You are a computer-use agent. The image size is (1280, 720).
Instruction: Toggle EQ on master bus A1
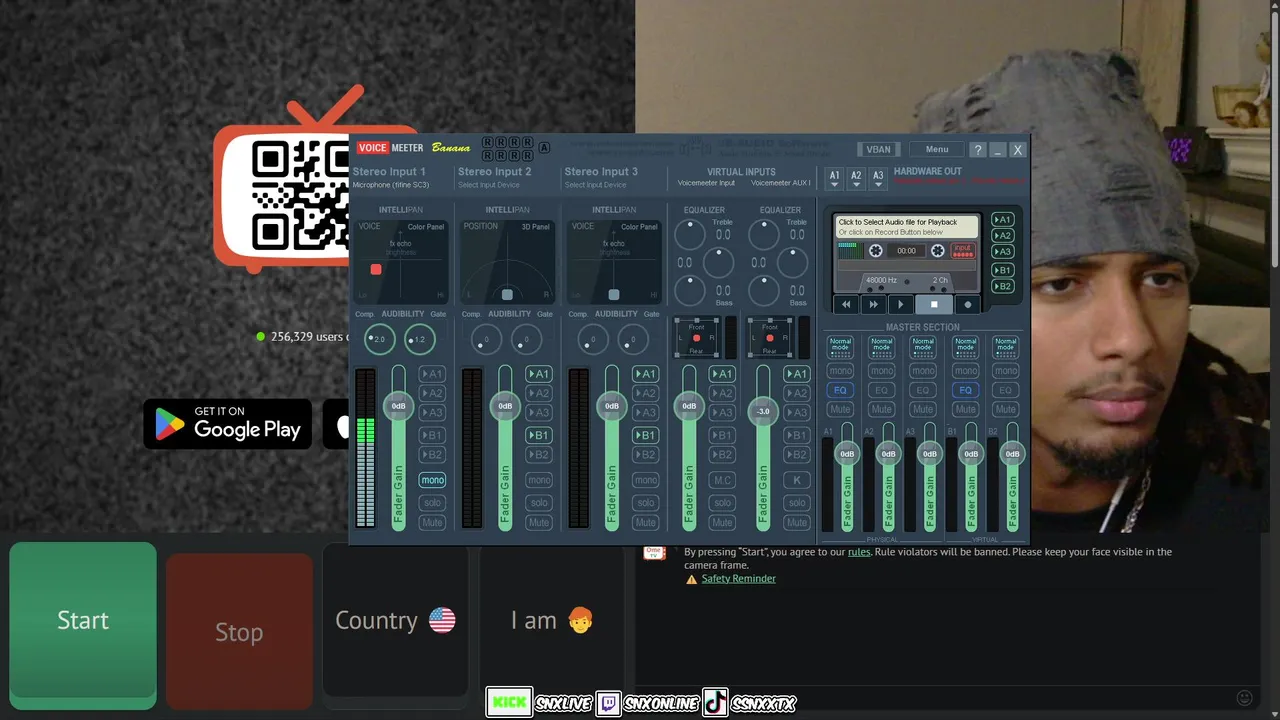[840, 390]
